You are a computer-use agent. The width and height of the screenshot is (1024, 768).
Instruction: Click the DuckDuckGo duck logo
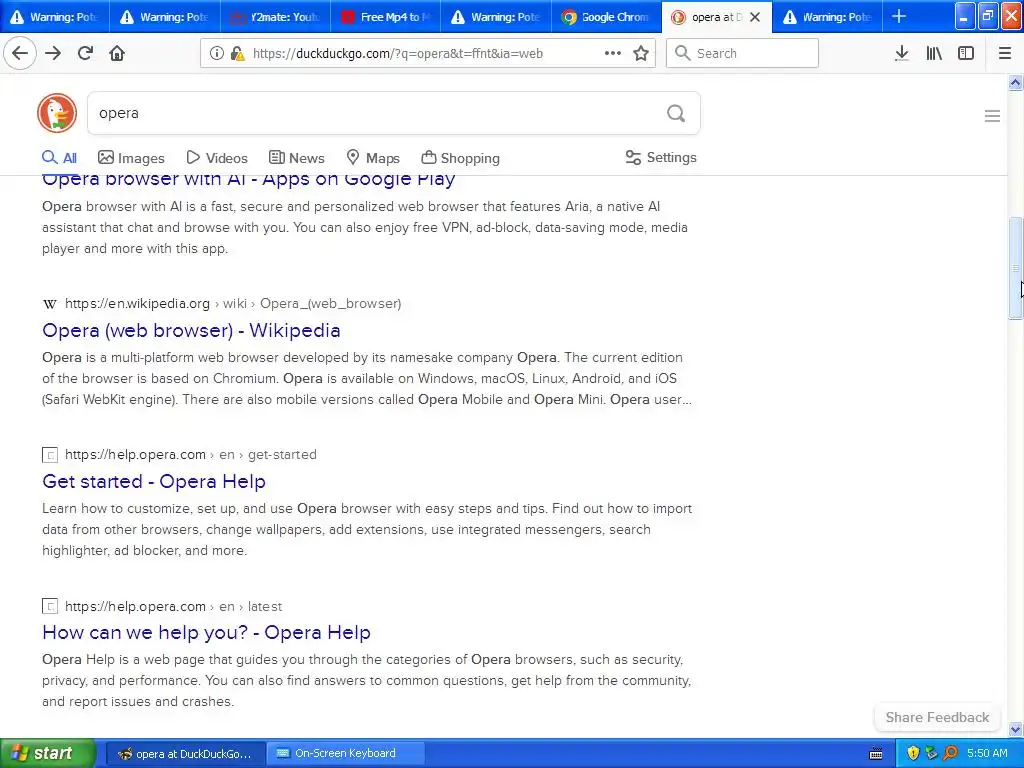(57, 113)
